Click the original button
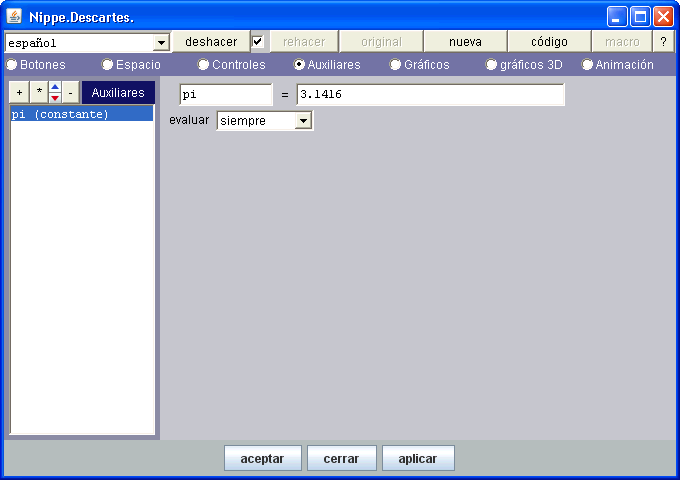Screen dimensions: 680x480 381,42
